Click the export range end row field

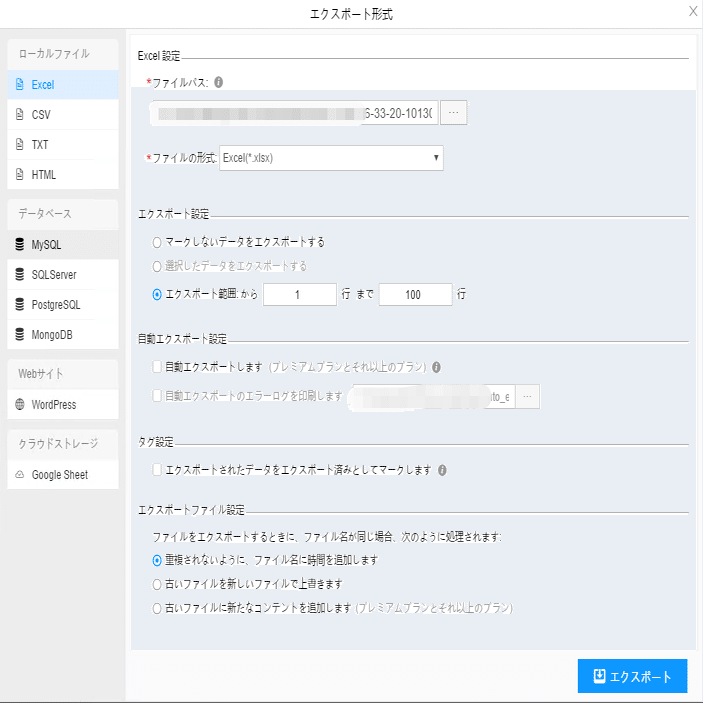(415, 294)
